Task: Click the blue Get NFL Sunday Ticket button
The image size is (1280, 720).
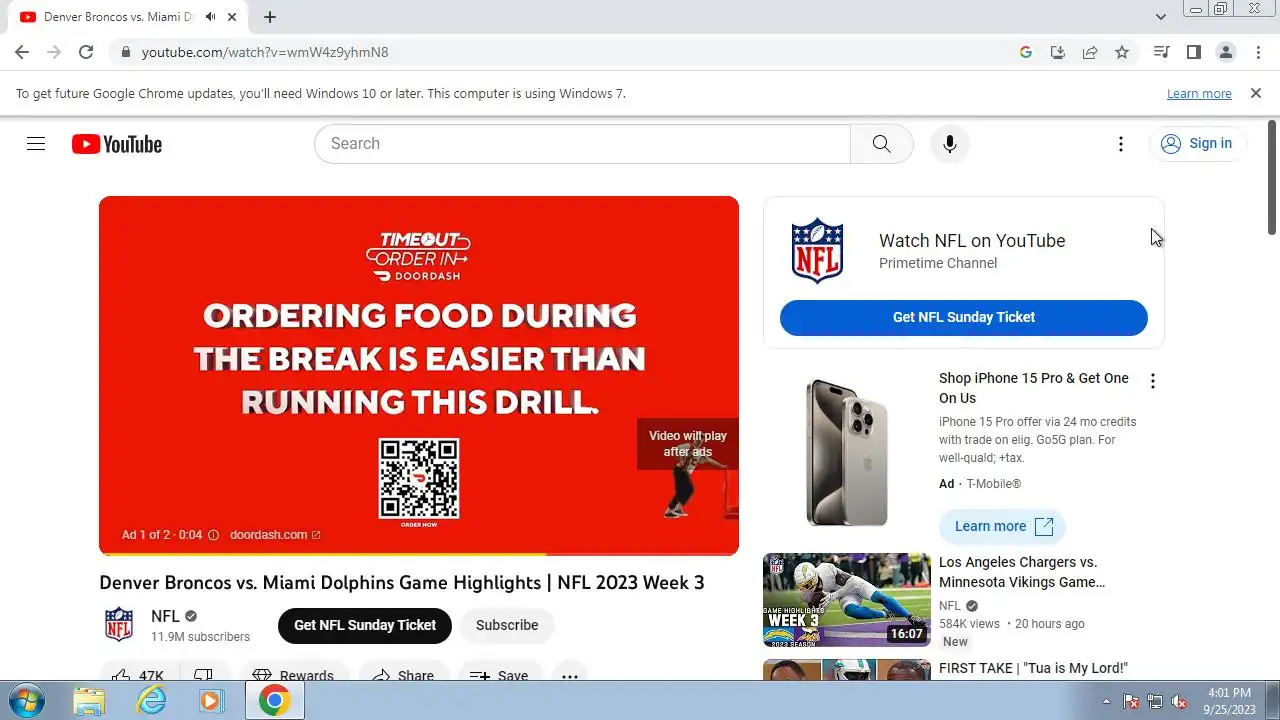Action: click(x=963, y=318)
